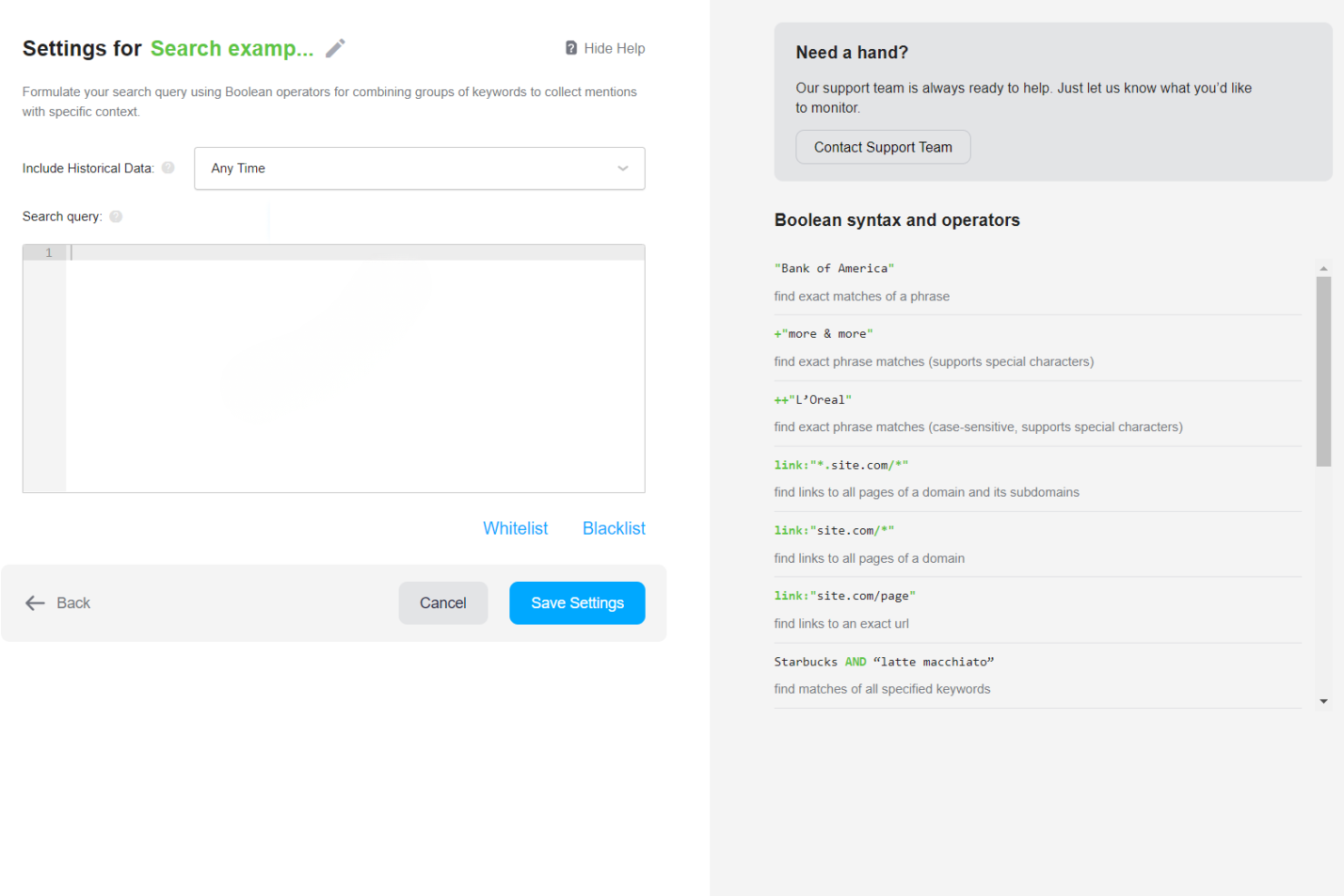This screenshot has width=1344, height=896.
Task: Click Contact Support Team
Action: click(882, 146)
